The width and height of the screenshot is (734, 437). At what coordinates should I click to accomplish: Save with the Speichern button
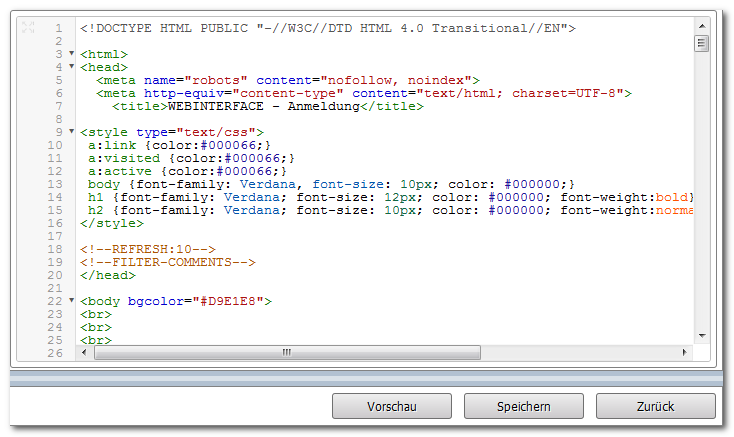click(524, 406)
